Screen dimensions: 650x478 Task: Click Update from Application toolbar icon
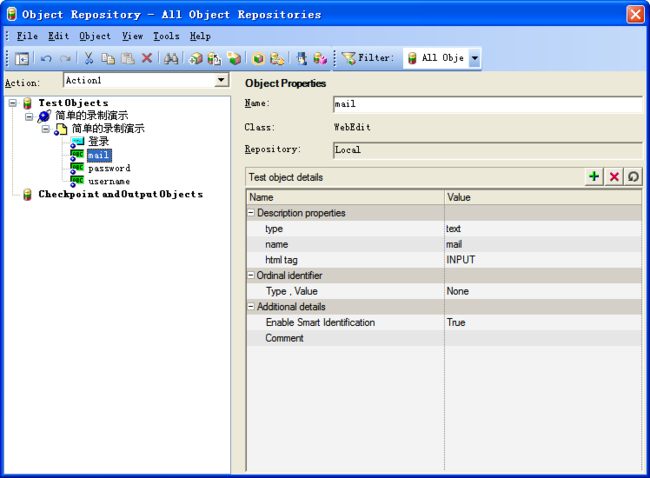pyautogui.click(x=214, y=58)
